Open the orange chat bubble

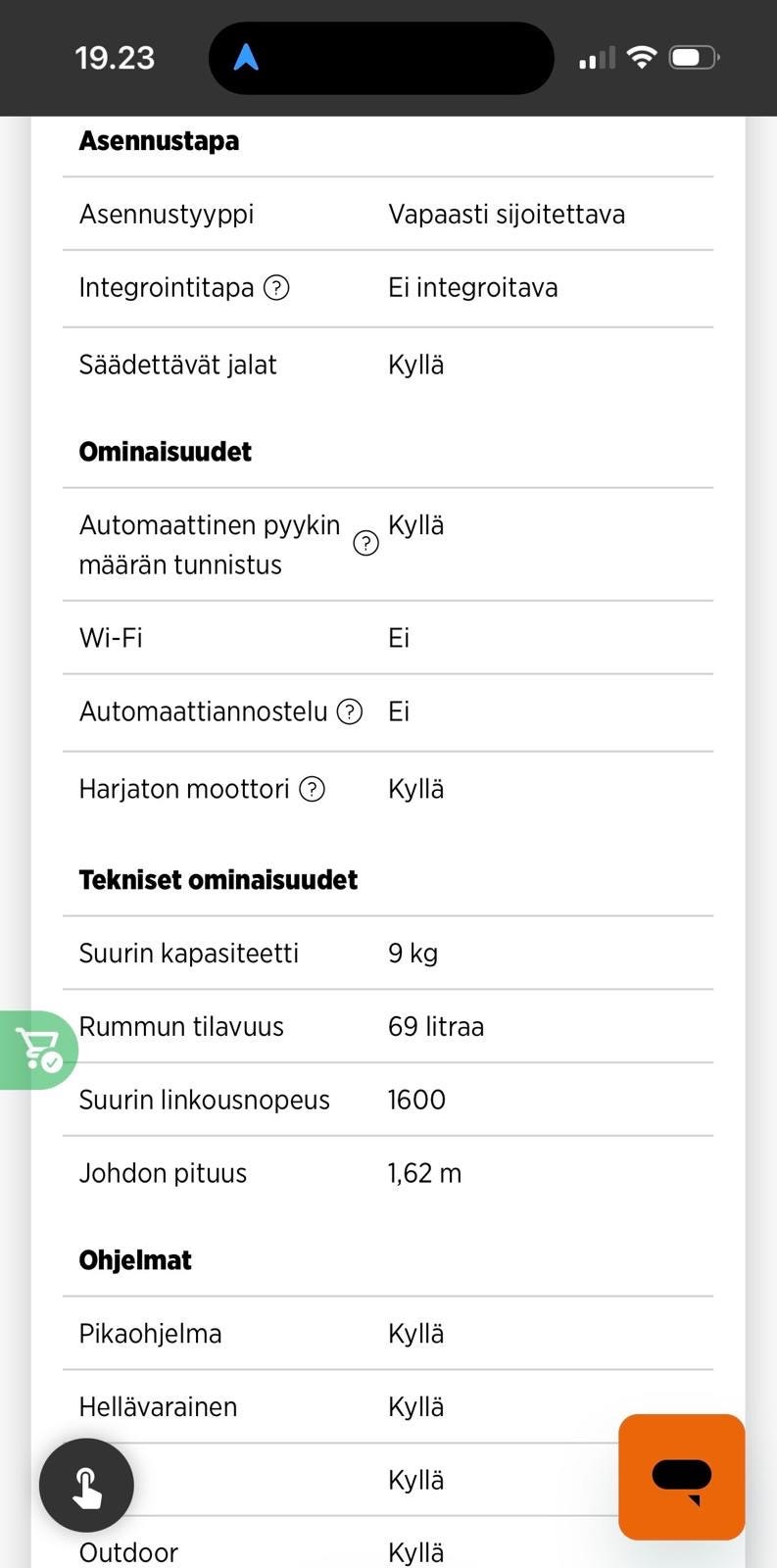pos(681,1477)
